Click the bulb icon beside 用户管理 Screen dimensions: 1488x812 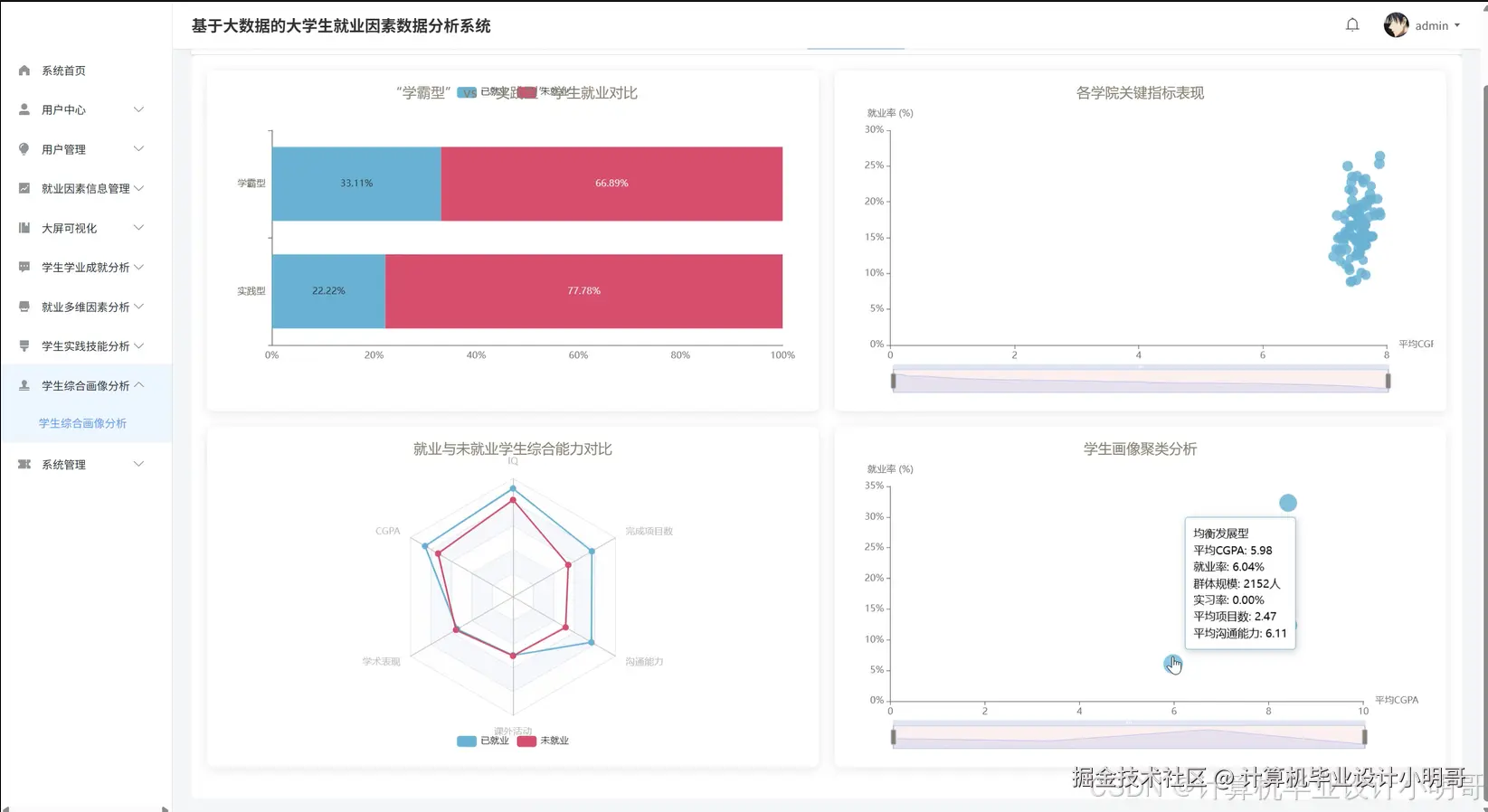pos(24,149)
